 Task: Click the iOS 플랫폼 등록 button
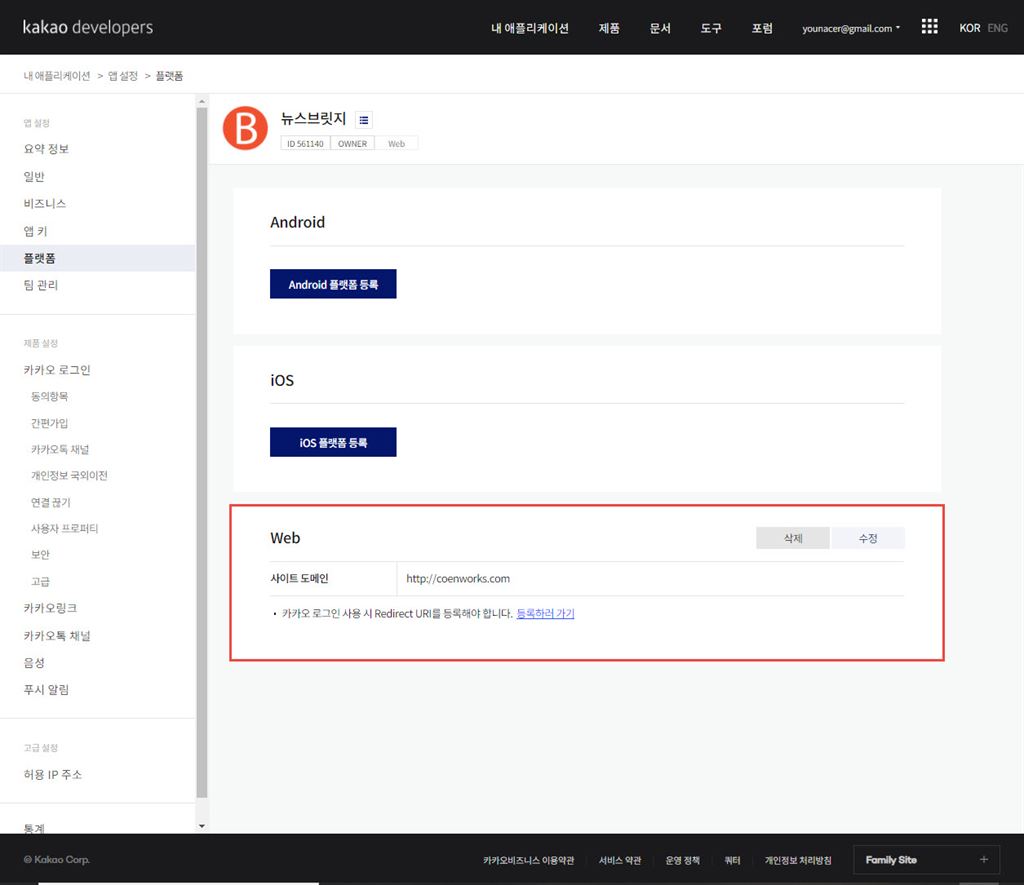point(333,442)
